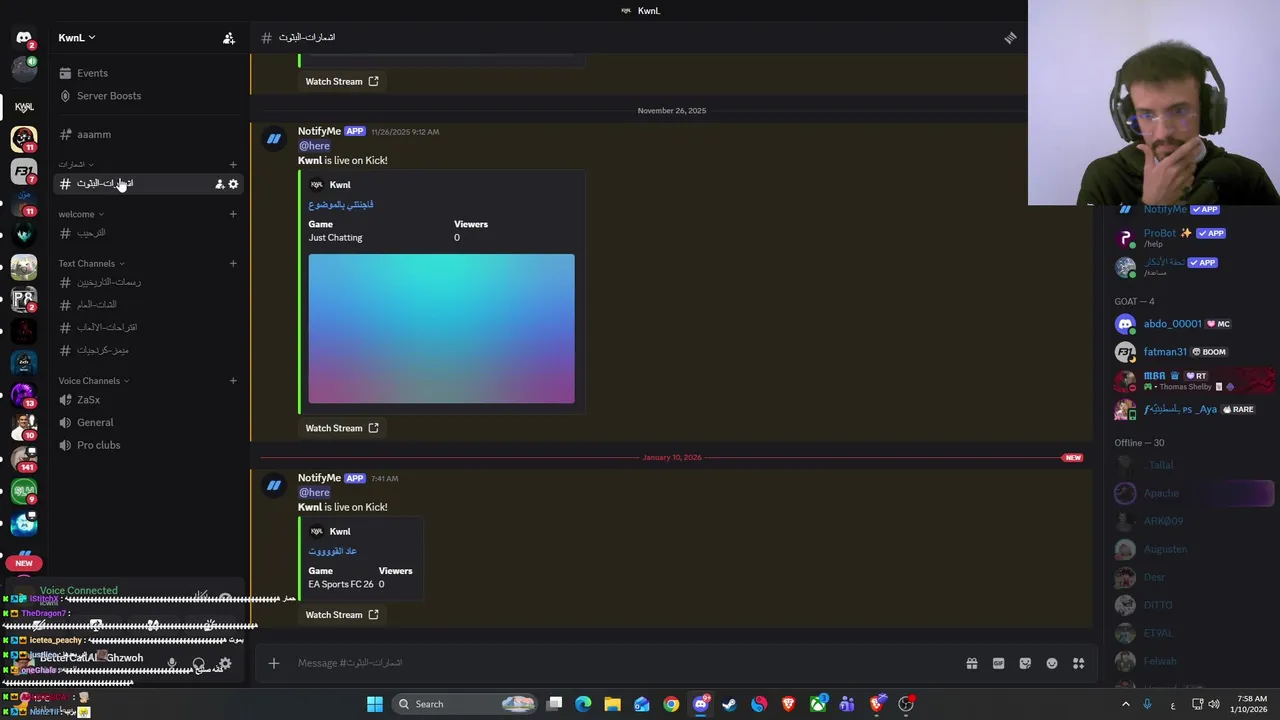The width and height of the screenshot is (1280, 720).
Task: Select the server icon with 141 badge
Action: (x=24, y=459)
